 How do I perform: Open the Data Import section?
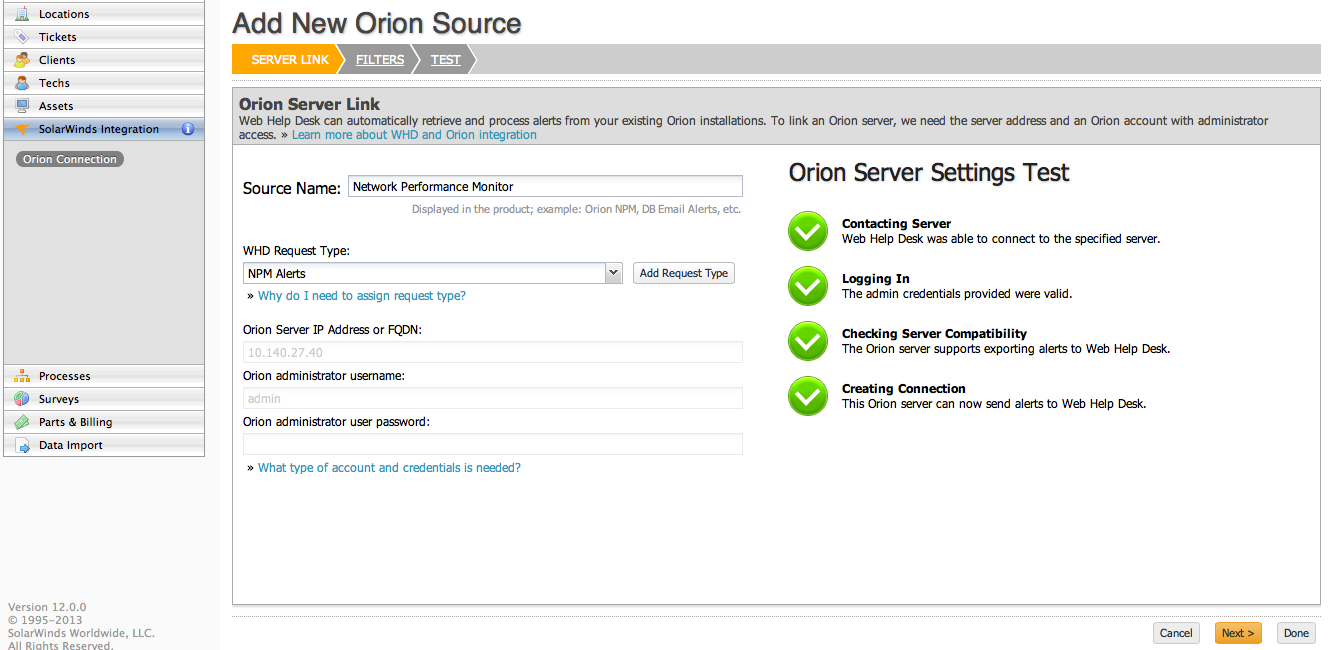click(104, 445)
